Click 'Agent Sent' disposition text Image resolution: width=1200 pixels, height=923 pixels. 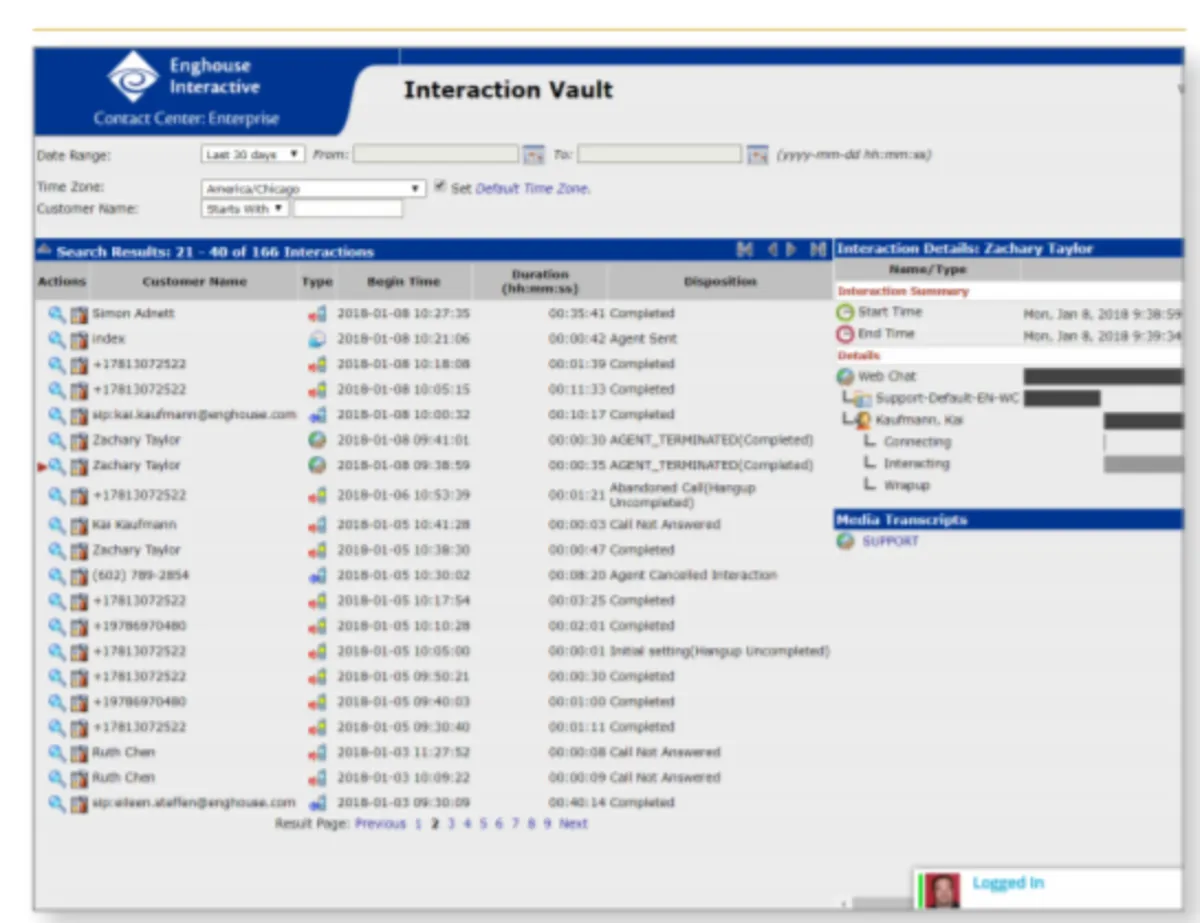tap(643, 339)
